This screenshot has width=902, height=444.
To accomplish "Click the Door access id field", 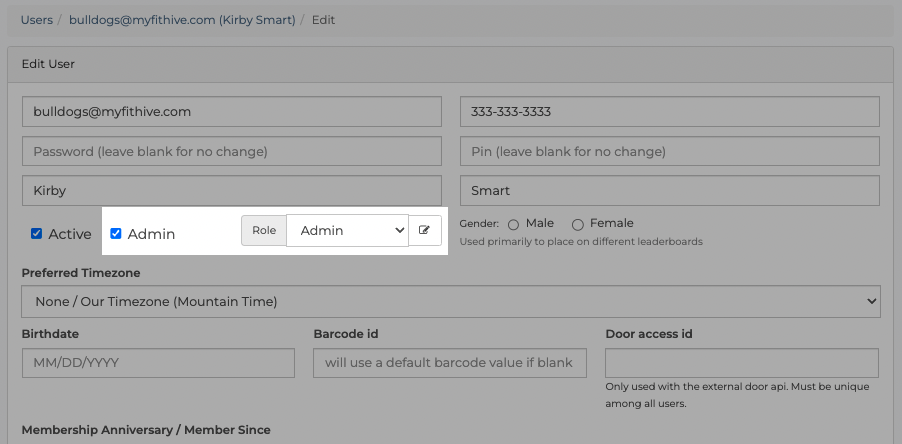I will tap(742, 363).
